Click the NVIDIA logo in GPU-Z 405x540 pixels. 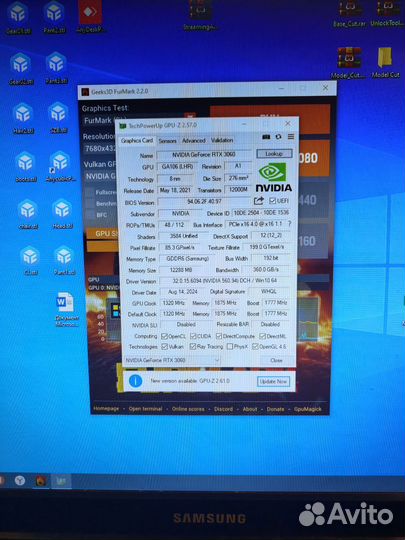coord(273,177)
